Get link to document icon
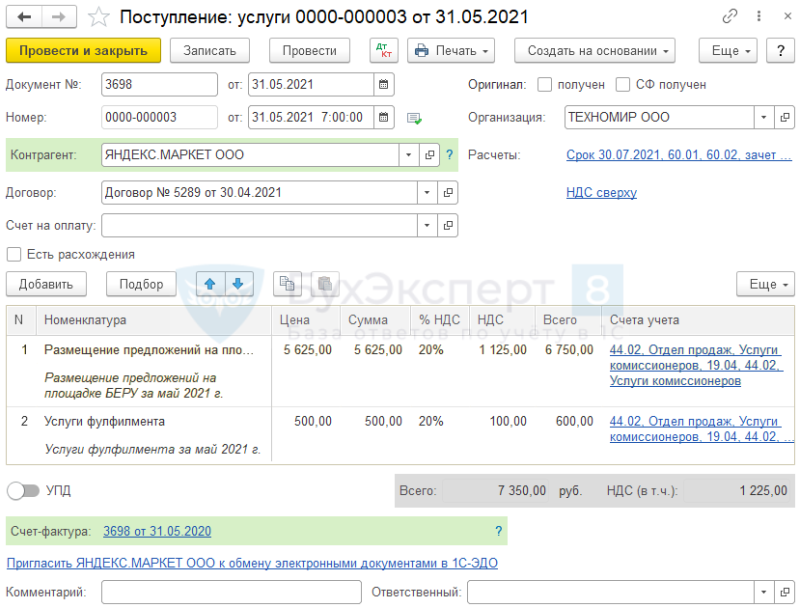 click(x=730, y=16)
